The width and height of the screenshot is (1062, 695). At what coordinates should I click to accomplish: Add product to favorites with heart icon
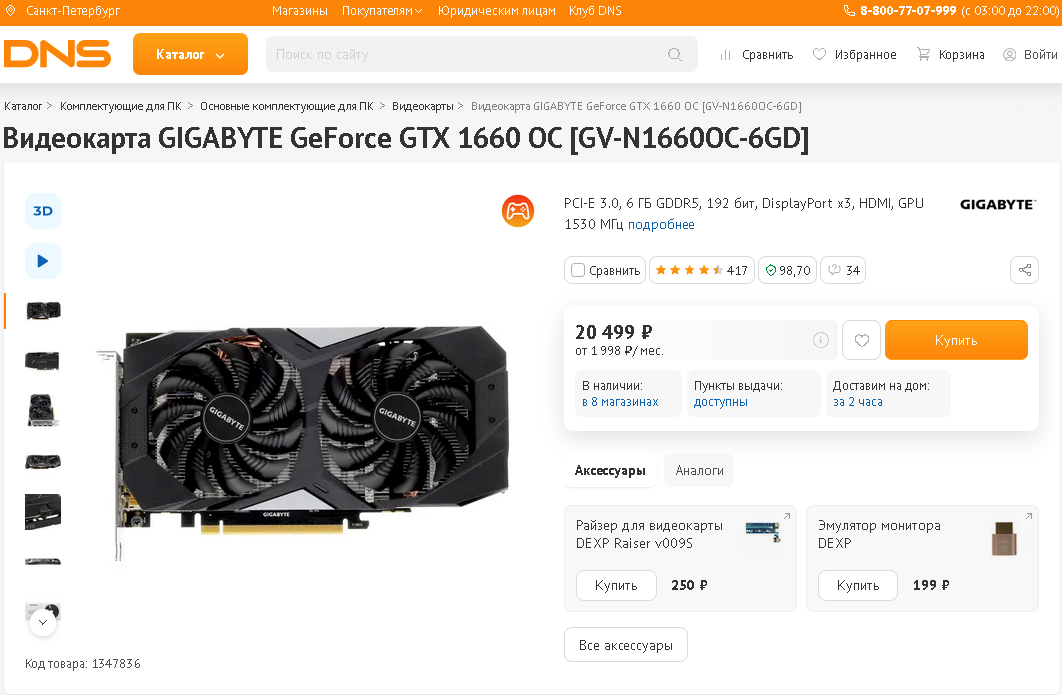[x=862, y=340]
